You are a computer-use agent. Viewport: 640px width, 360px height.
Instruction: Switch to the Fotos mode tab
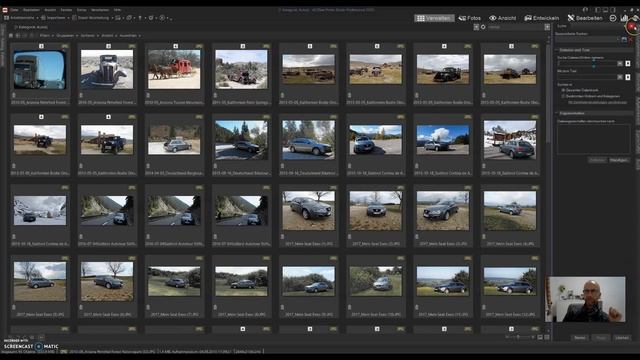pos(469,18)
